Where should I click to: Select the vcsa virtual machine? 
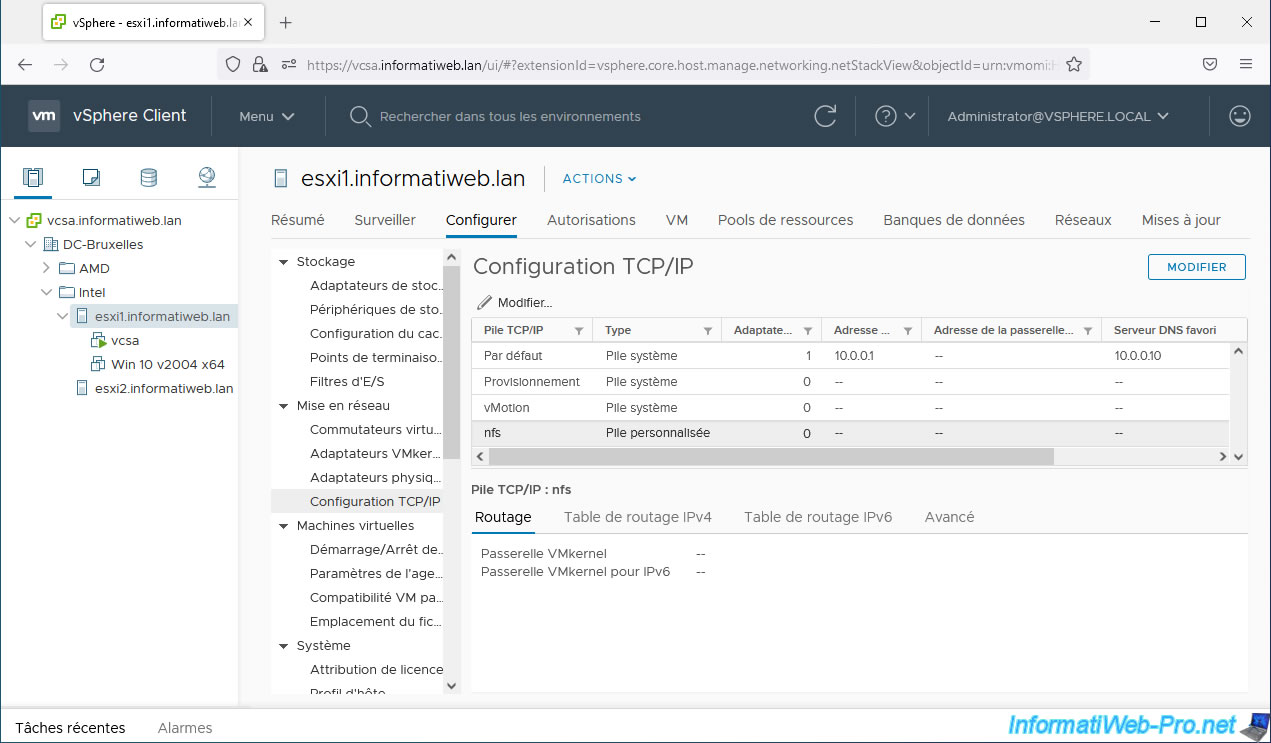(125, 340)
